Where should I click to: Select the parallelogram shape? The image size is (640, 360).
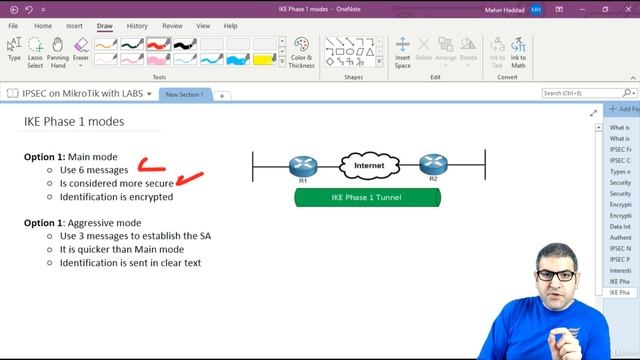coord(360,52)
